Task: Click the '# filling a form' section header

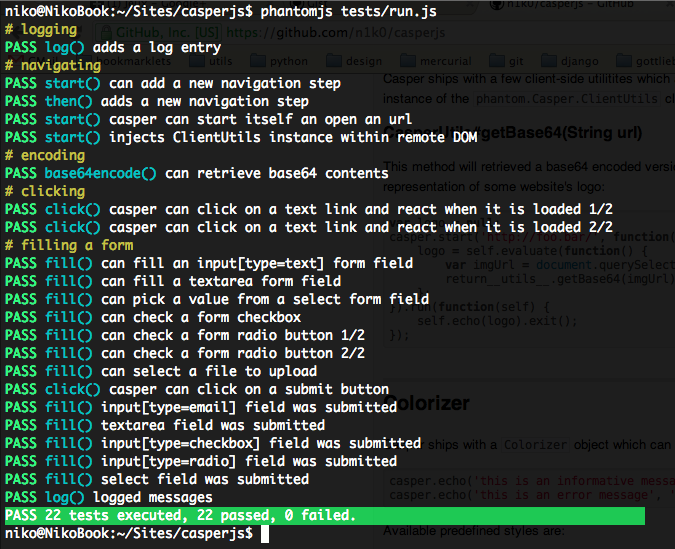Action: click(x=69, y=245)
